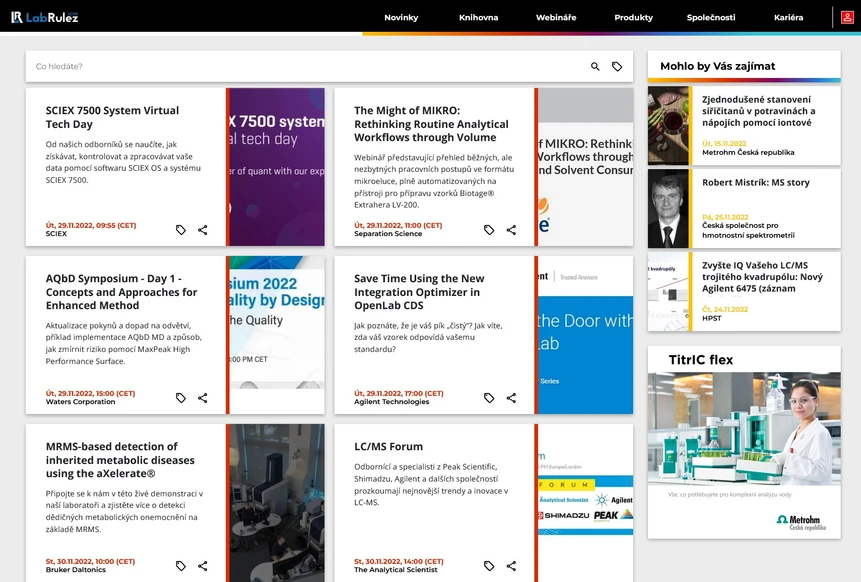Open the Společnosti menu
This screenshot has height=582, width=861.
[711, 18]
